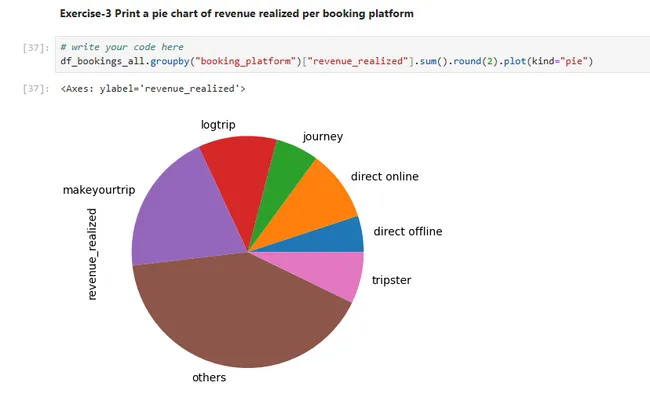This screenshot has width=650, height=404.
Task: Click the rotated revenue_realized axis label
Action: (x=92, y=254)
